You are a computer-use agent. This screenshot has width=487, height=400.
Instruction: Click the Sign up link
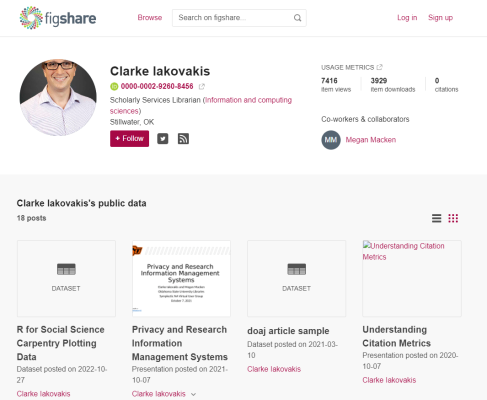440,18
